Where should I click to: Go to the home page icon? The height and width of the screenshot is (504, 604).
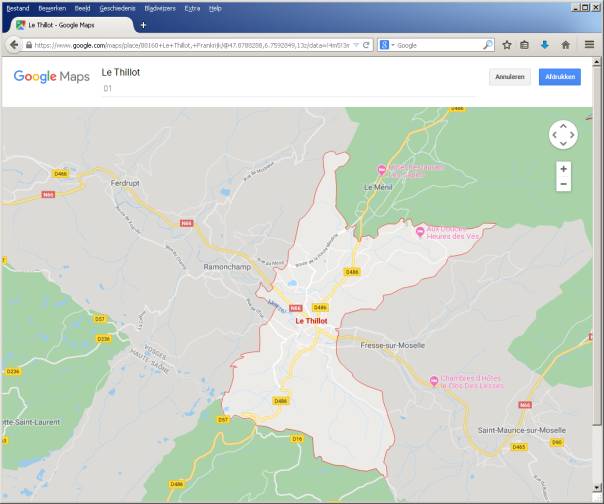pyautogui.click(x=565, y=45)
